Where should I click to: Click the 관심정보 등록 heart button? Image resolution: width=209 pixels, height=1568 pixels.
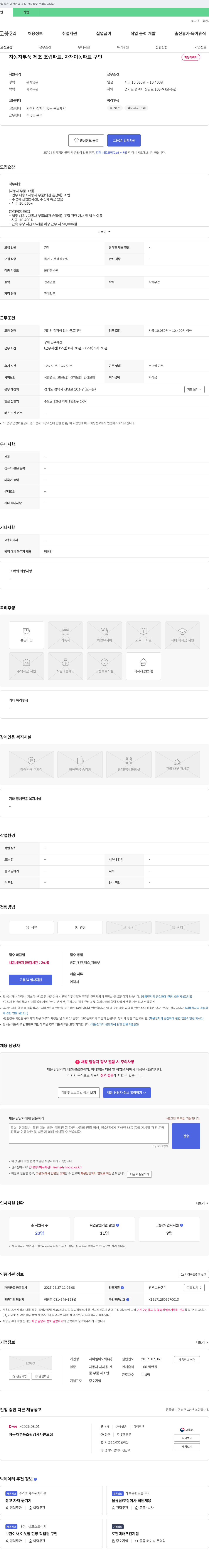click(x=86, y=141)
